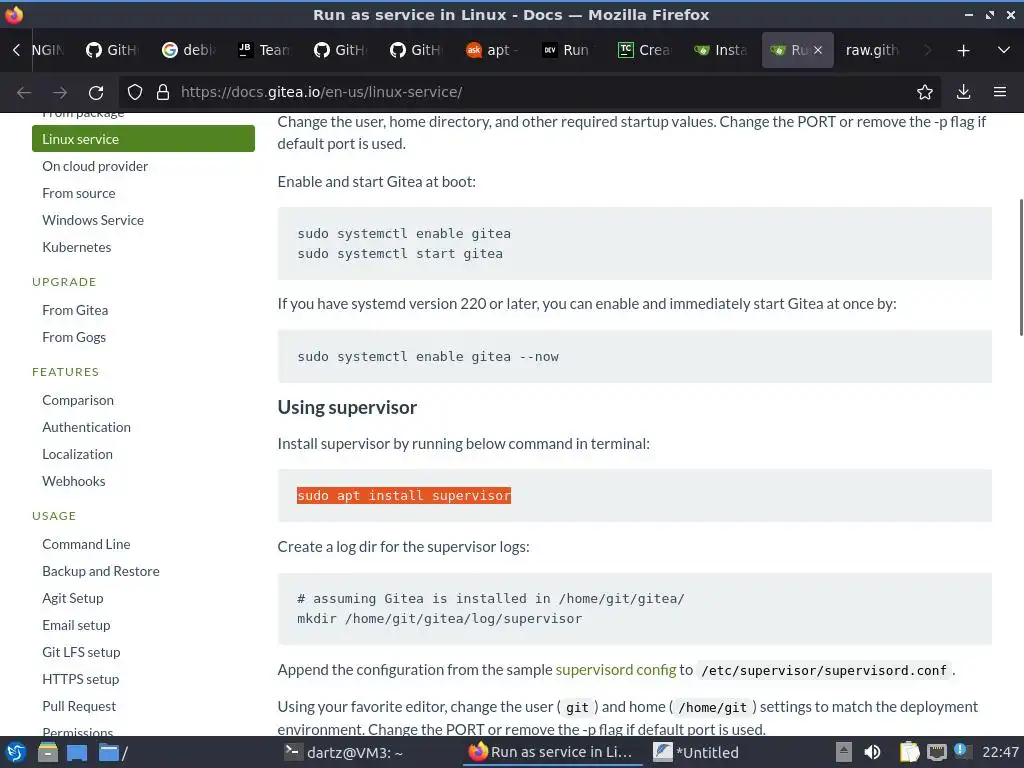Switch to the Gitea Install tab
The width and height of the screenshot is (1024, 768).
(720, 50)
